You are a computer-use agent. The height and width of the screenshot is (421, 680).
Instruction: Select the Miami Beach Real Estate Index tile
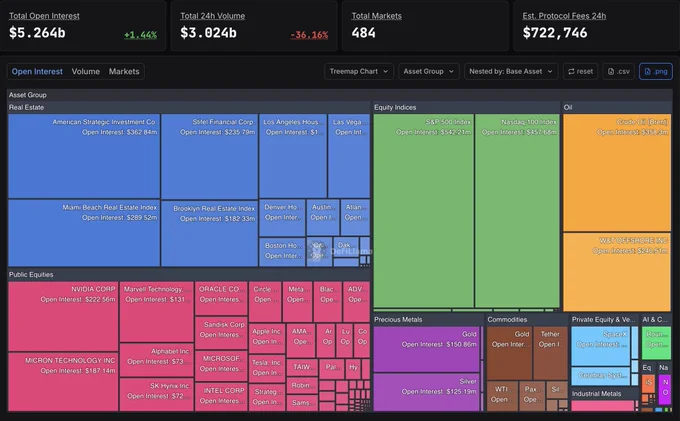tap(84, 233)
